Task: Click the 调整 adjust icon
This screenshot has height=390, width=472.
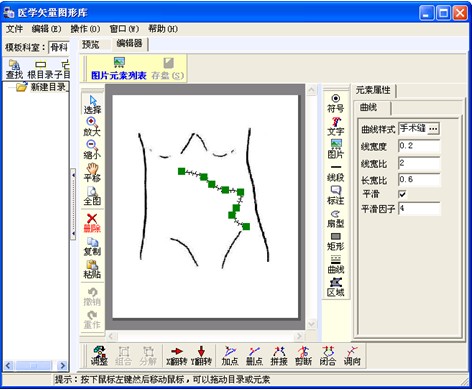Action: [x=99, y=356]
